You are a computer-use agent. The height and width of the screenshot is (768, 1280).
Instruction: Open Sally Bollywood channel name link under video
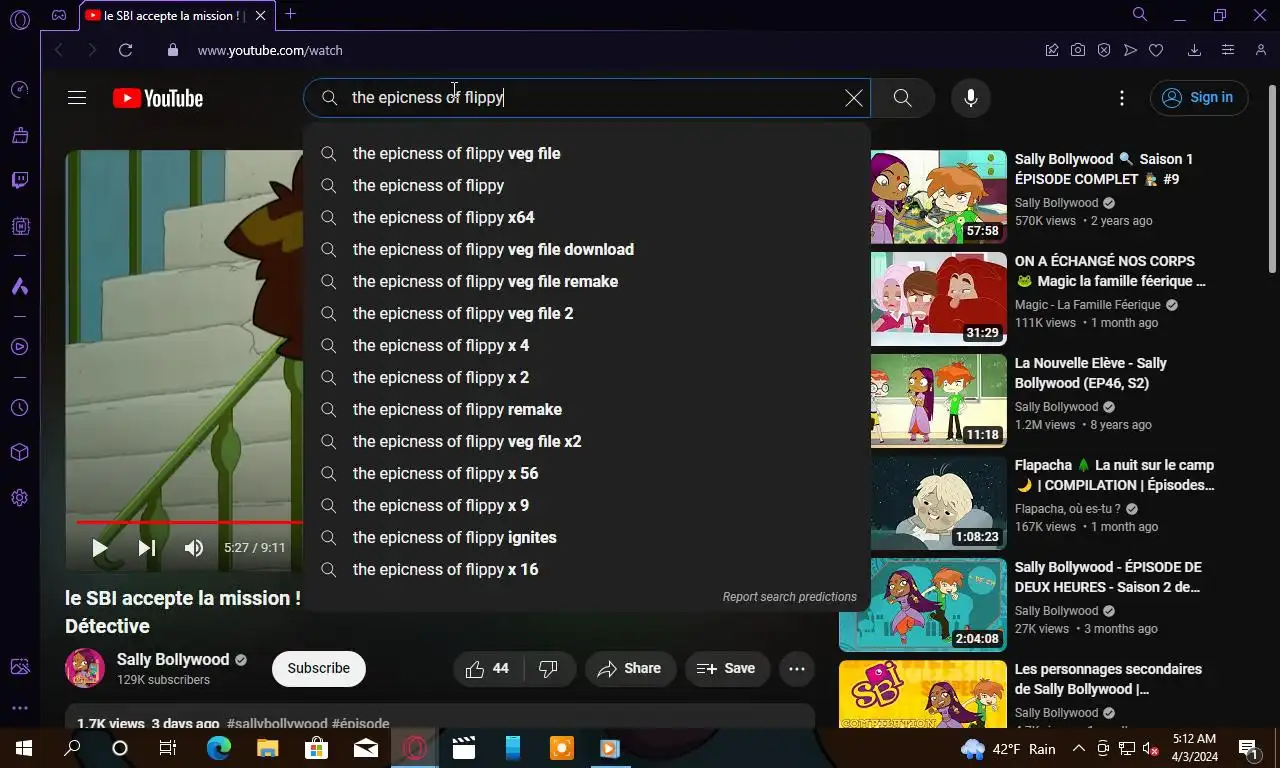pyautogui.click(x=173, y=660)
